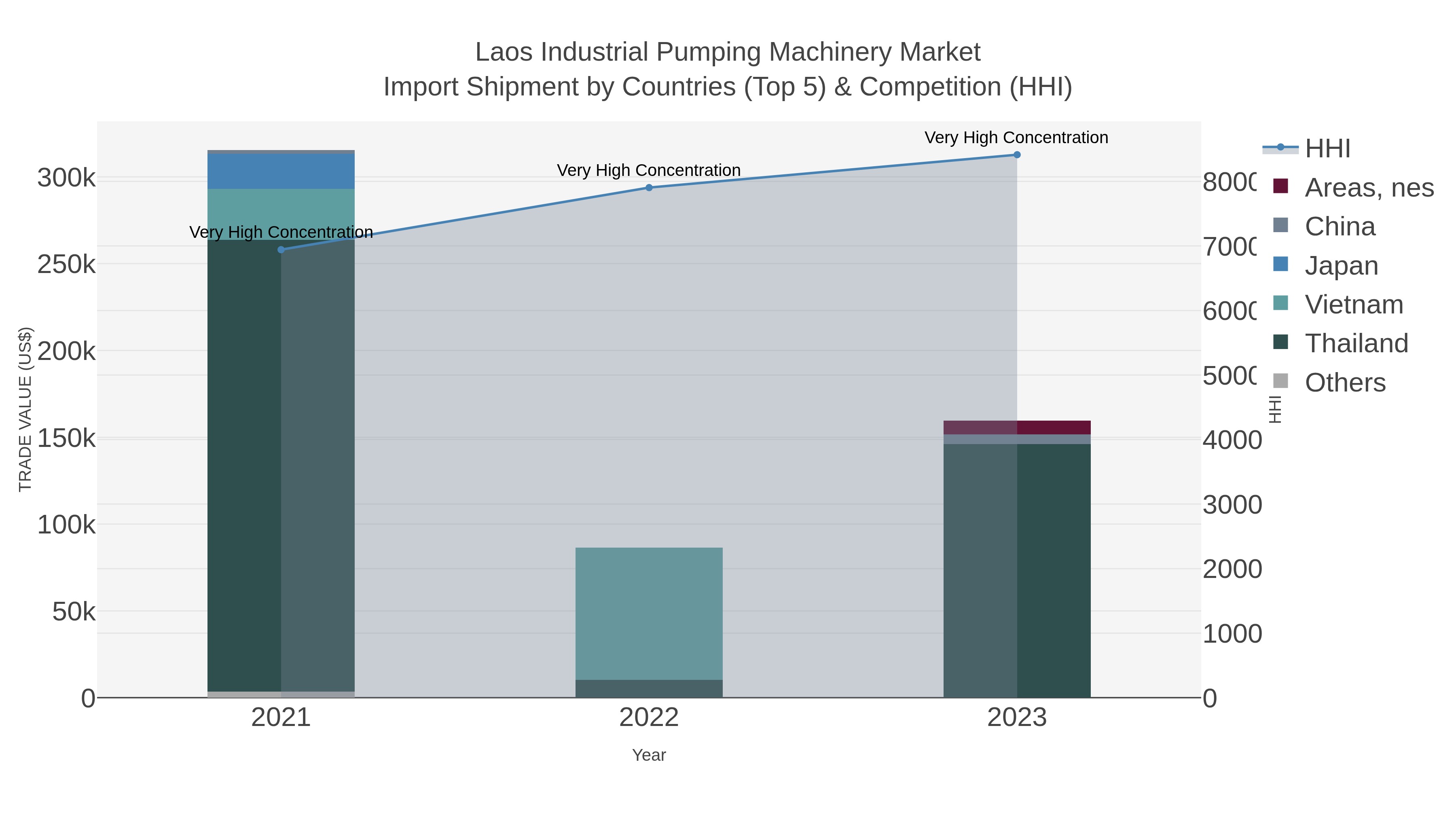Image resolution: width=1456 pixels, height=819 pixels.
Task: Select the Thailand segment of 2021 bar
Action: [x=281, y=465]
